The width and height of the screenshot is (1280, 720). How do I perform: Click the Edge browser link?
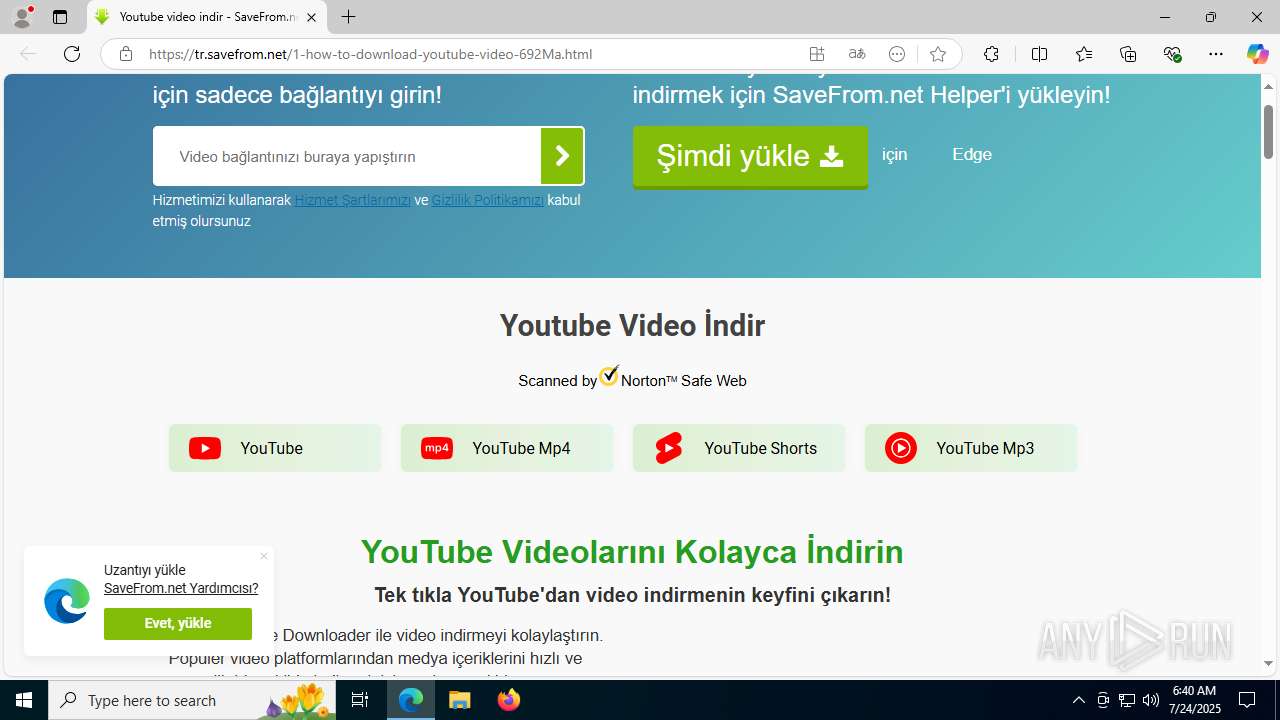click(972, 154)
